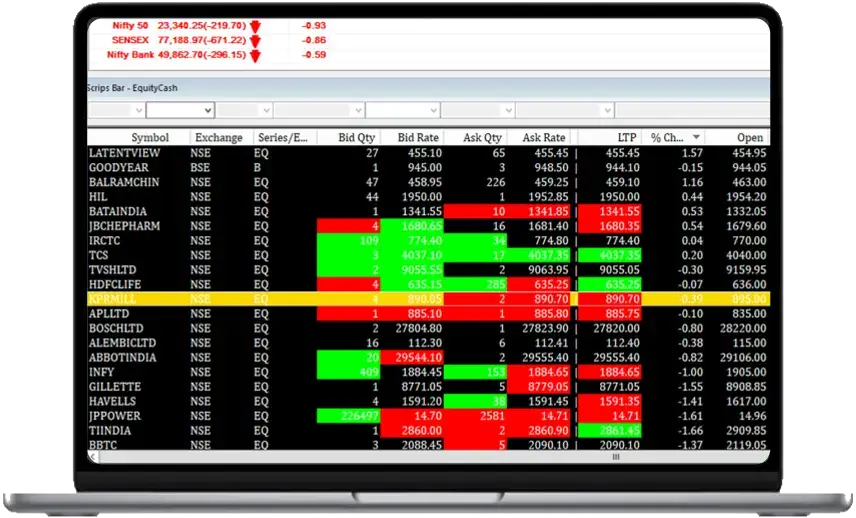Click HAVELLS ask quantity cell 38
The width and height of the screenshot is (856, 518).
pos(475,401)
